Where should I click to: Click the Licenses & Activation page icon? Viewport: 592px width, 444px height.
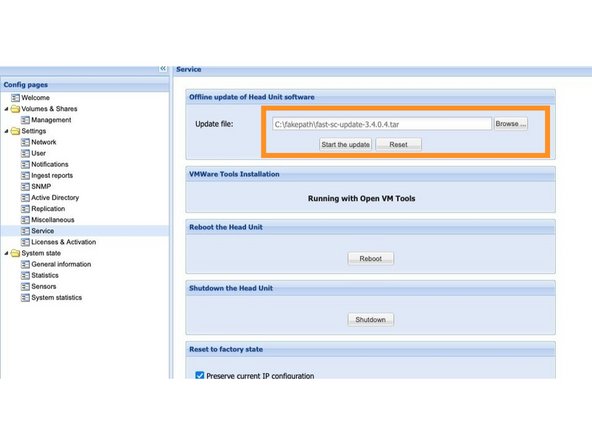[25, 242]
